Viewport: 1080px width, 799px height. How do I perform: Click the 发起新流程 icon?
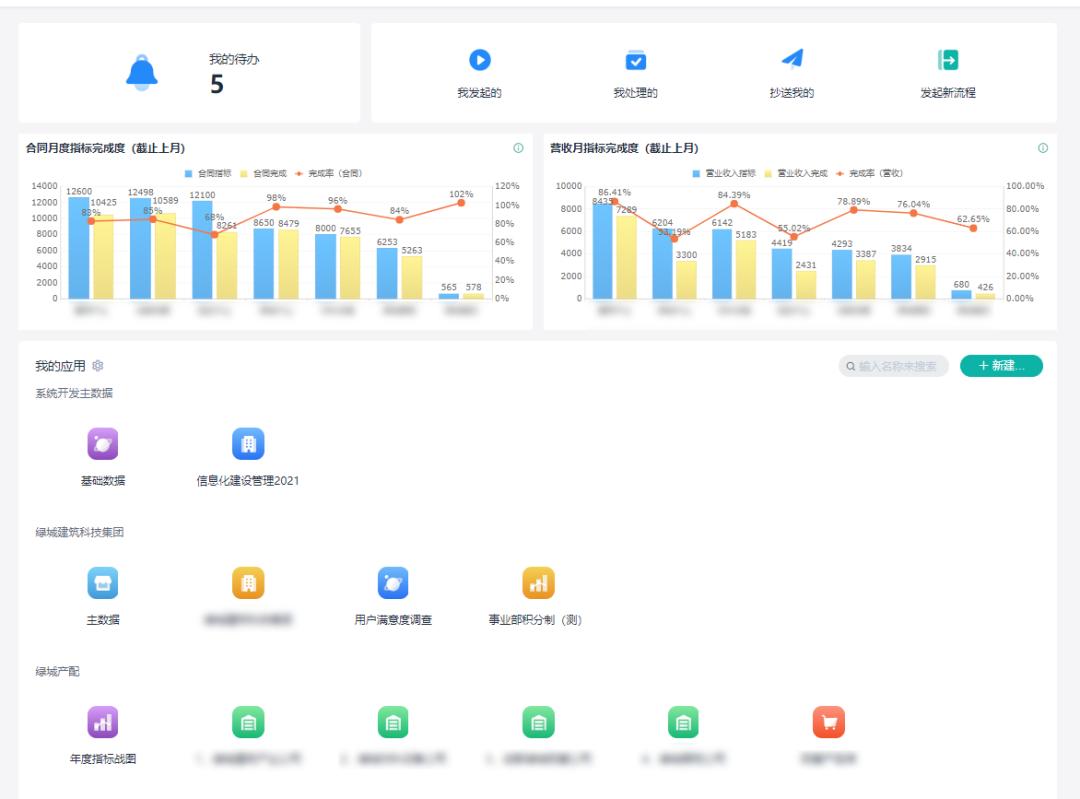948,60
